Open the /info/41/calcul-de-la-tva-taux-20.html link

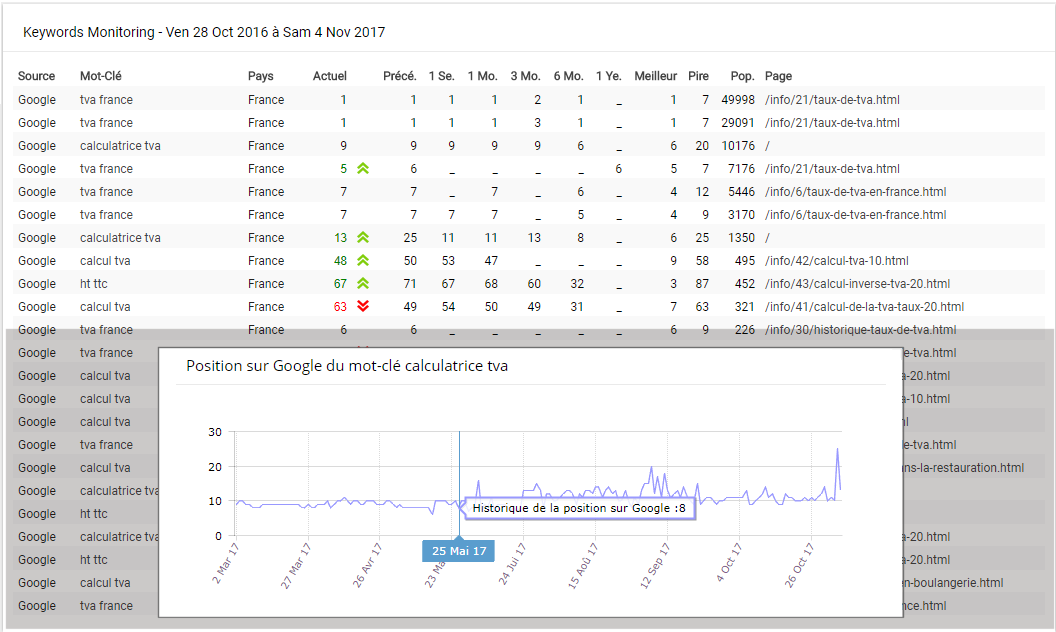863,306
